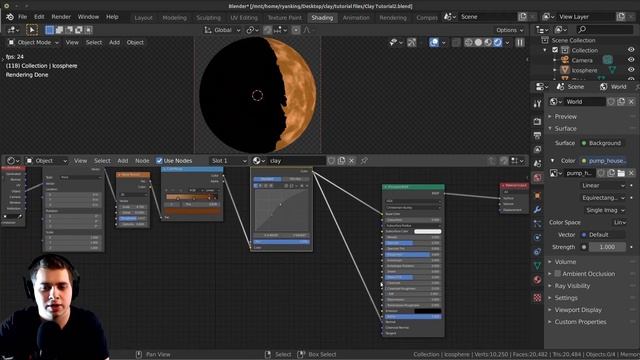Adjust the Strength 1.000 slider

(607, 247)
